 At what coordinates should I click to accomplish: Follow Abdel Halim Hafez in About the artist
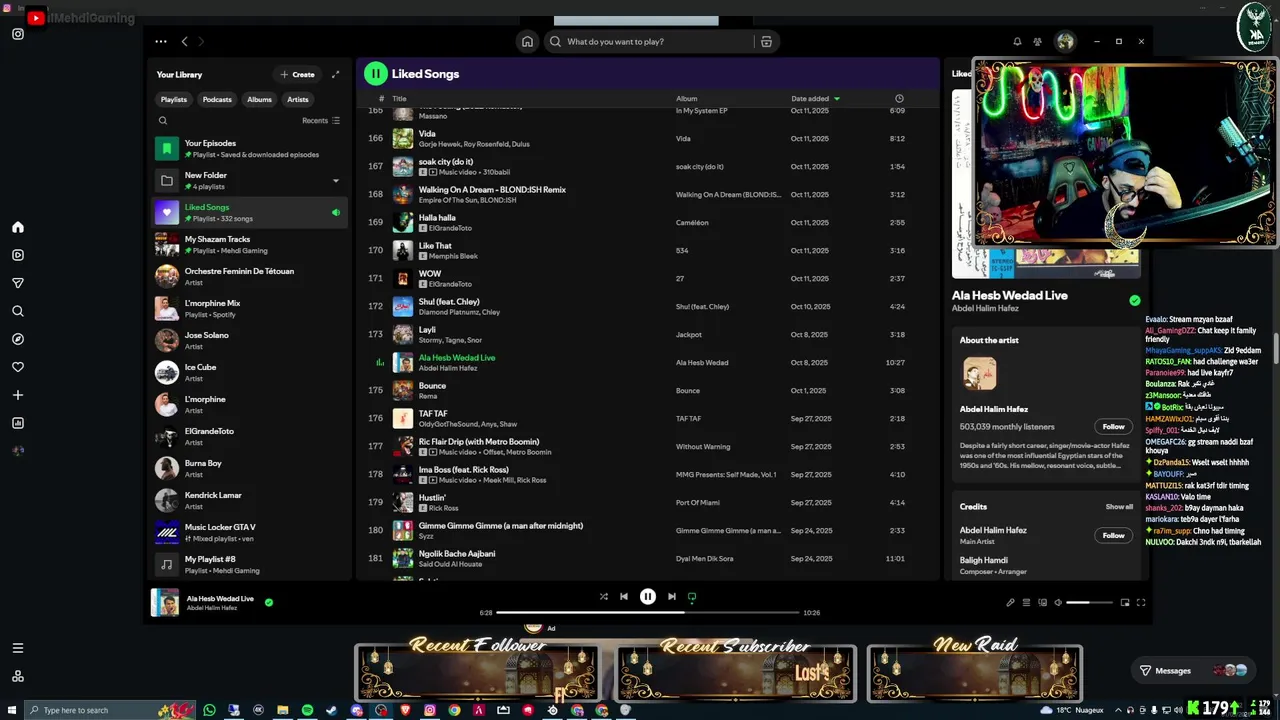pyautogui.click(x=1113, y=426)
